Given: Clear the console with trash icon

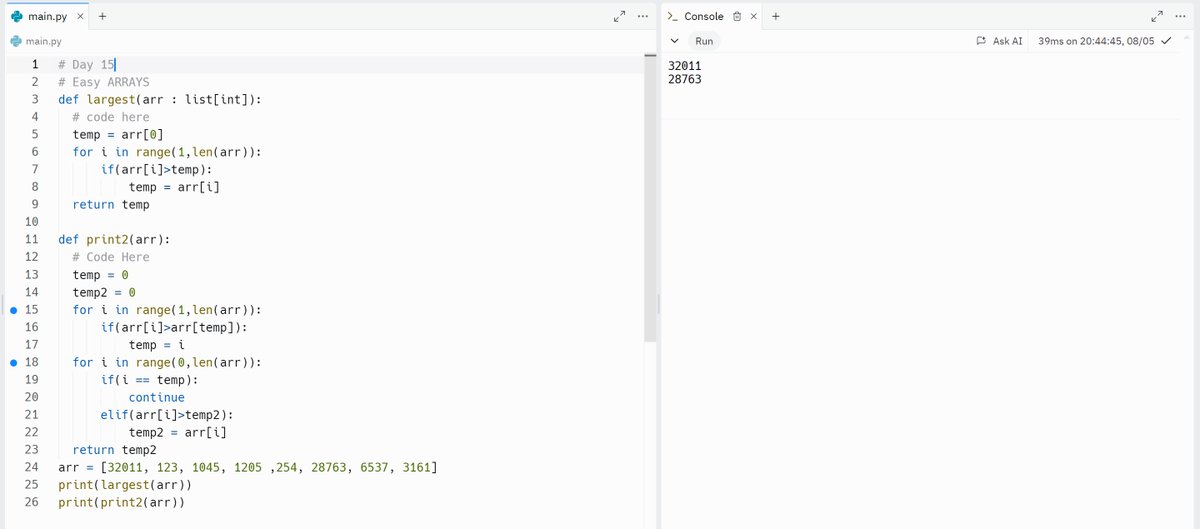Looking at the screenshot, I should pos(737,16).
